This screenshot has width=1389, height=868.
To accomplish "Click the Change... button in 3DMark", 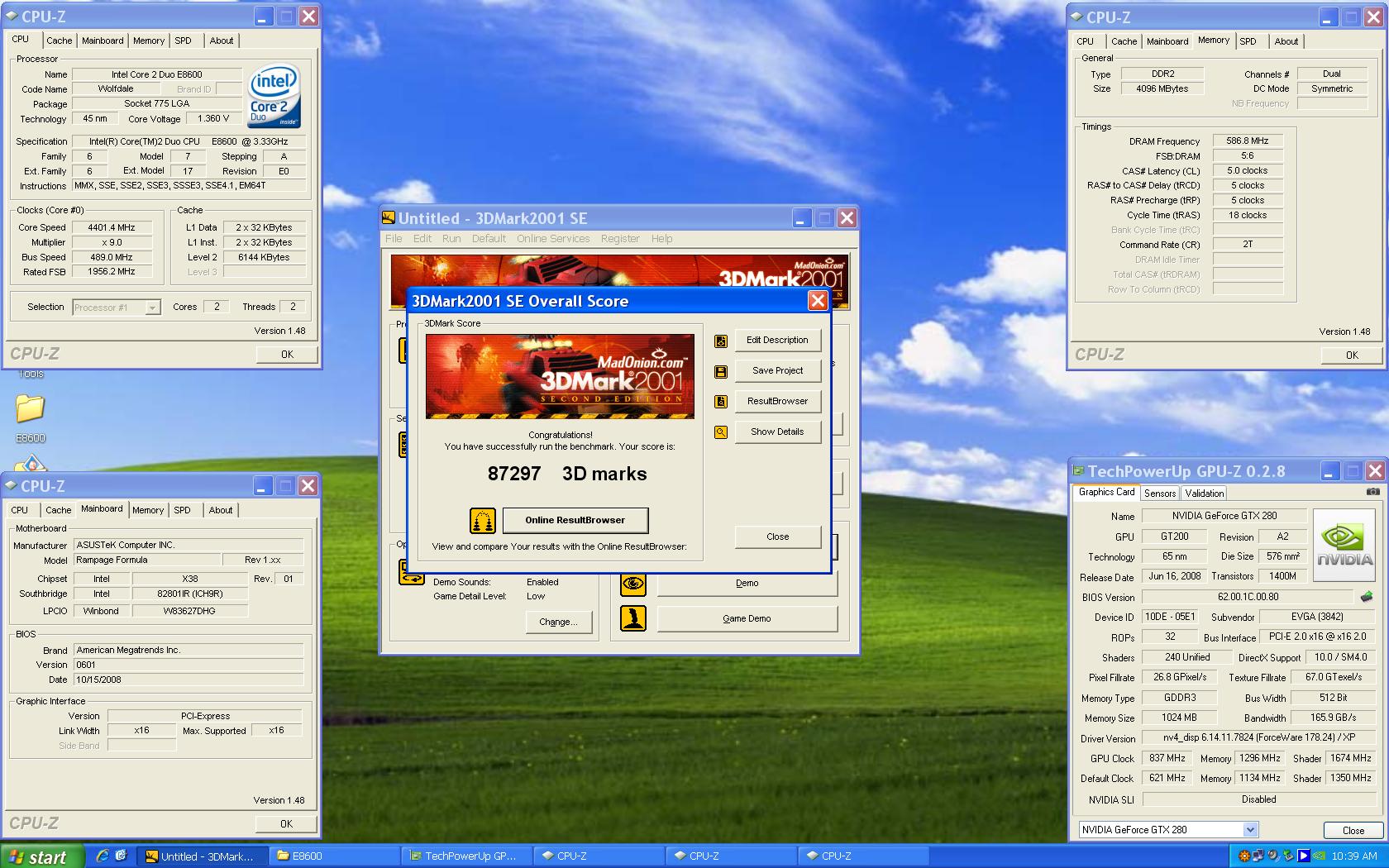I will 559,622.
